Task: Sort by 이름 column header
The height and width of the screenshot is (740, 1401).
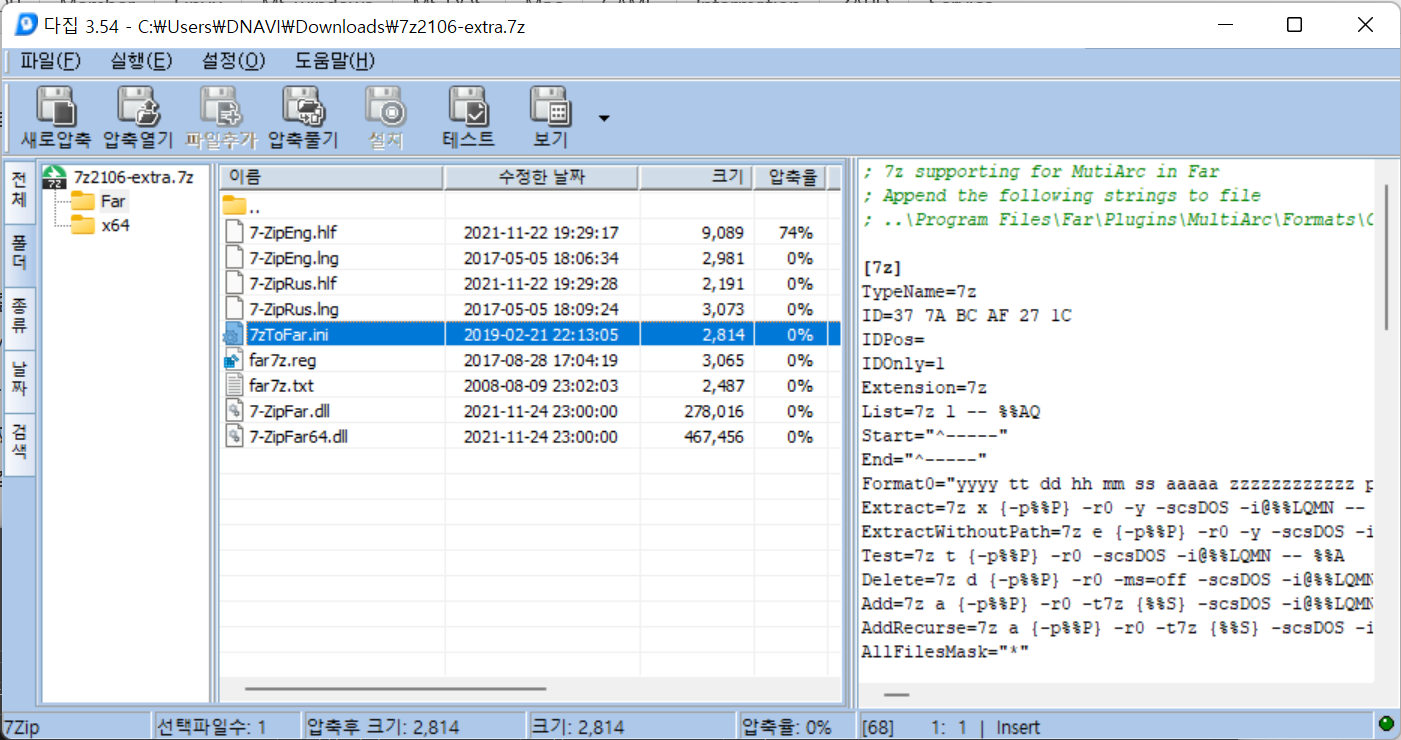Action: point(331,177)
